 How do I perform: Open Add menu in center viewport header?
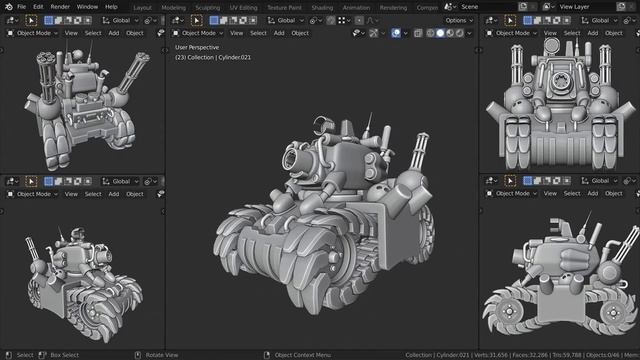(279, 33)
